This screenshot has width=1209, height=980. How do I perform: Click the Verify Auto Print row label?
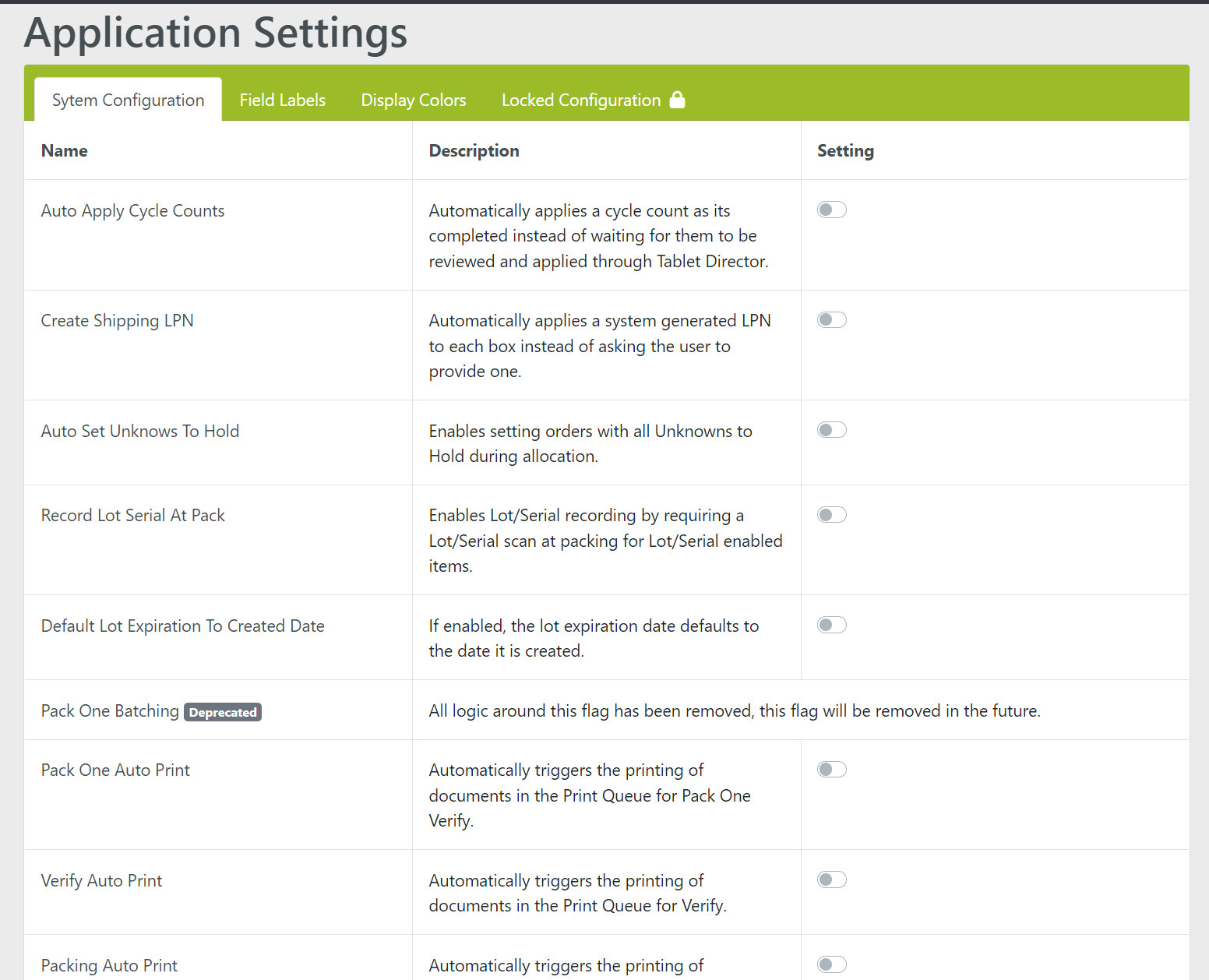pyautogui.click(x=101, y=880)
